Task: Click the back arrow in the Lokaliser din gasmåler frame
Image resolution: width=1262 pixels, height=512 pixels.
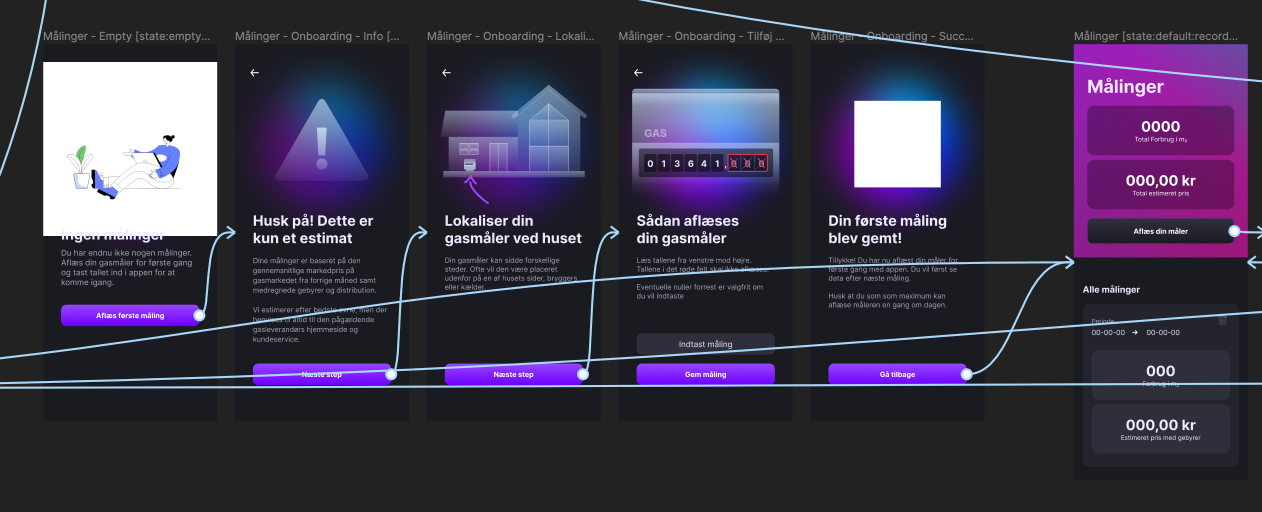Action: 446,73
